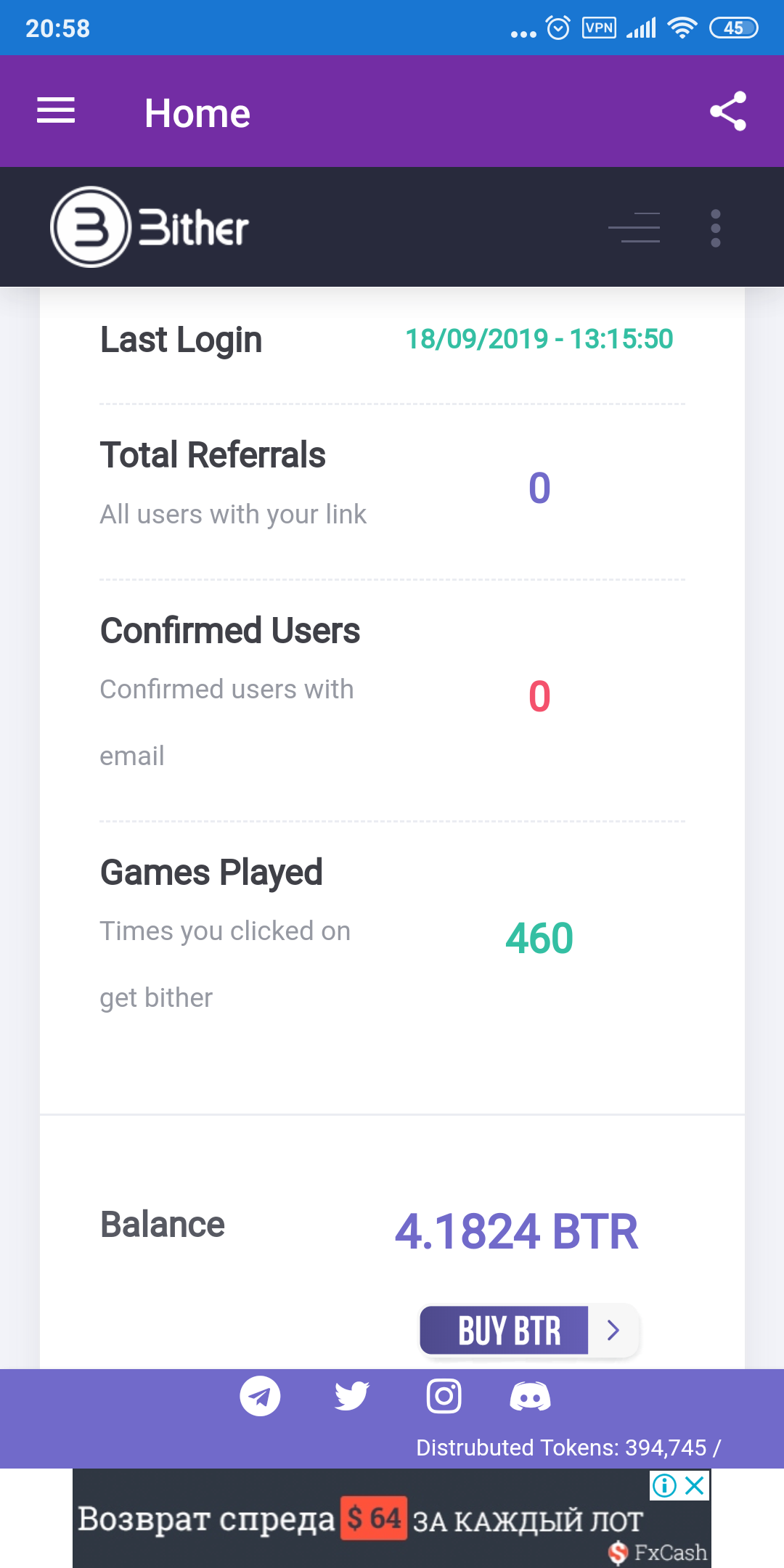
Task: Open ad info icon on banner
Action: [x=664, y=1485]
